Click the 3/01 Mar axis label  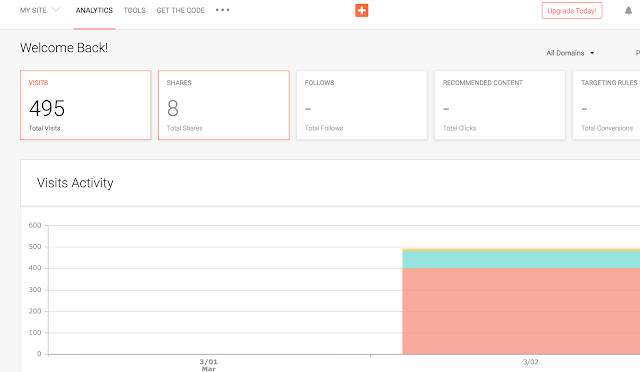208,365
